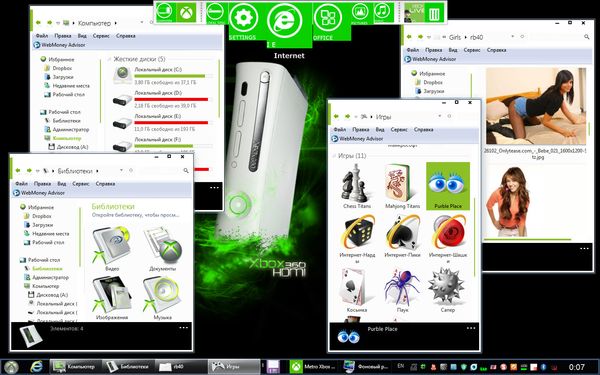Open Косынка solitaire game

coord(356,290)
